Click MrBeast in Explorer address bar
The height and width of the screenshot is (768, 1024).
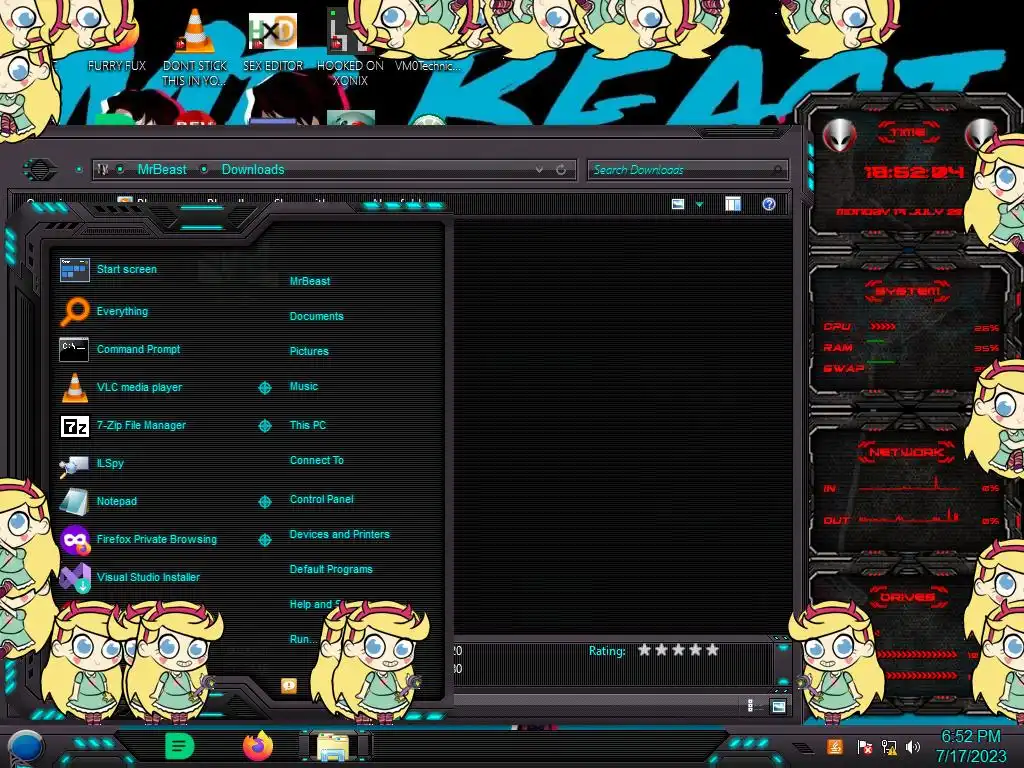pyautogui.click(x=162, y=169)
